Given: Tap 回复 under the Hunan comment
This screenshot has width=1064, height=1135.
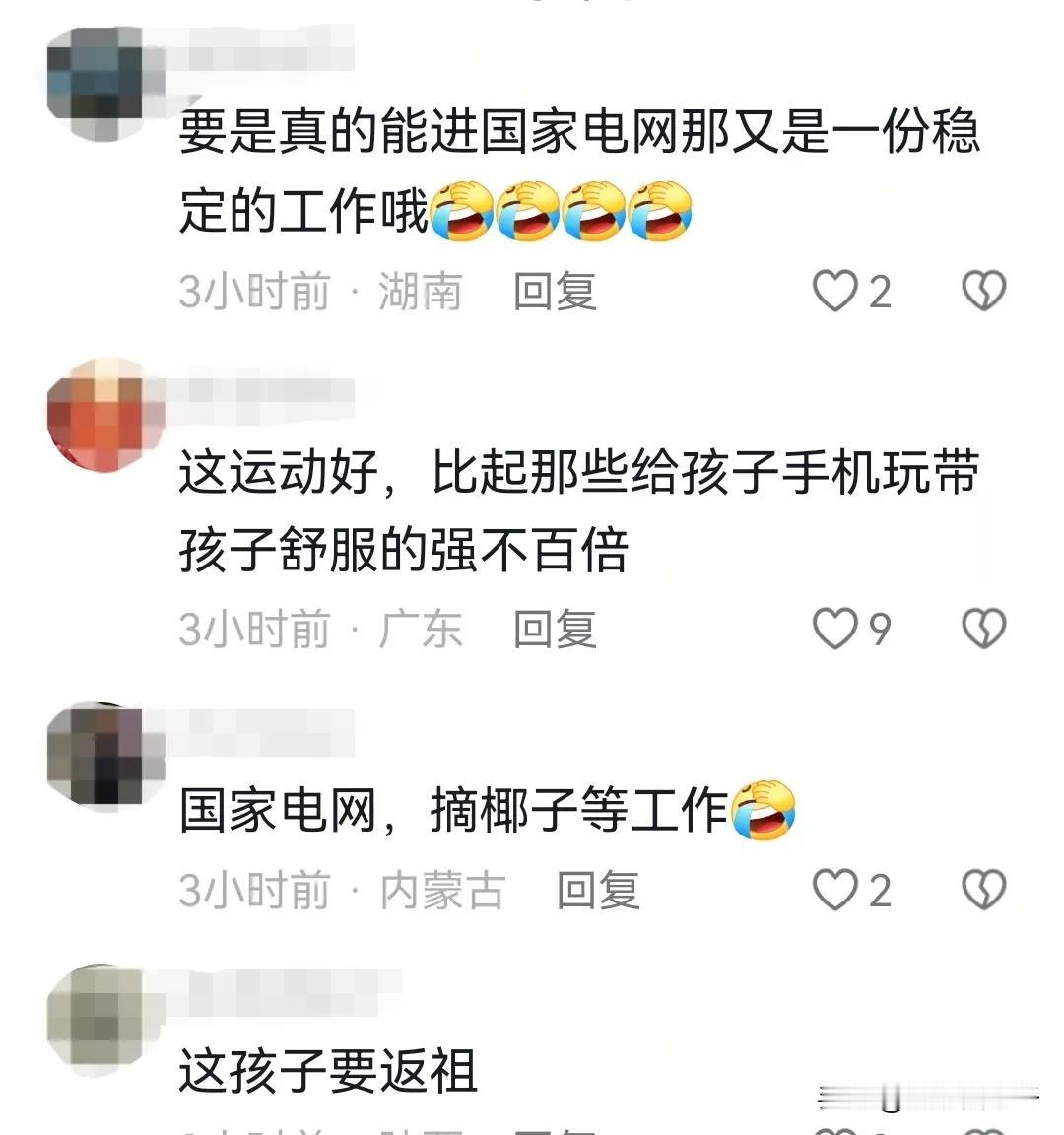Looking at the screenshot, I should pos(556,292).
